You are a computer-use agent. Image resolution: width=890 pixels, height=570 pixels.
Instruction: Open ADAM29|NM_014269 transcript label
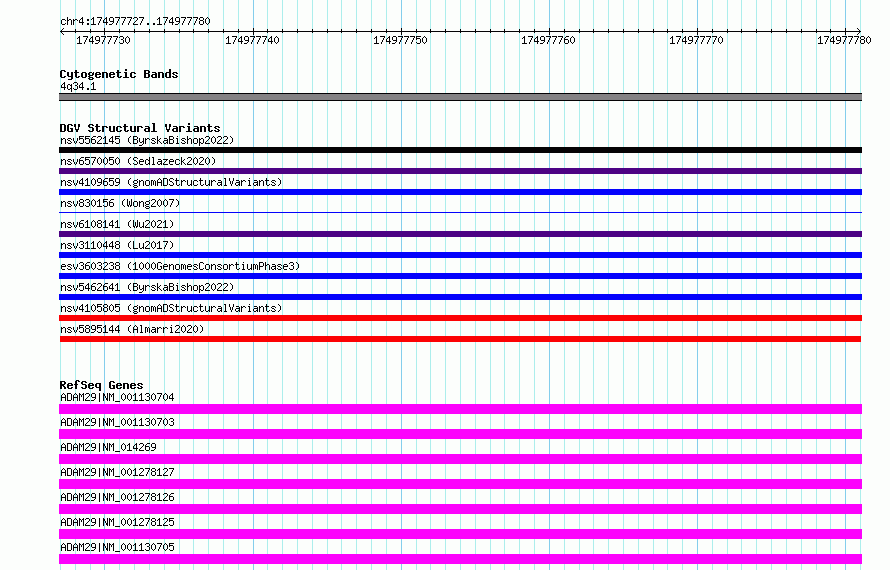pyautogui.click(x=108, y=447)
